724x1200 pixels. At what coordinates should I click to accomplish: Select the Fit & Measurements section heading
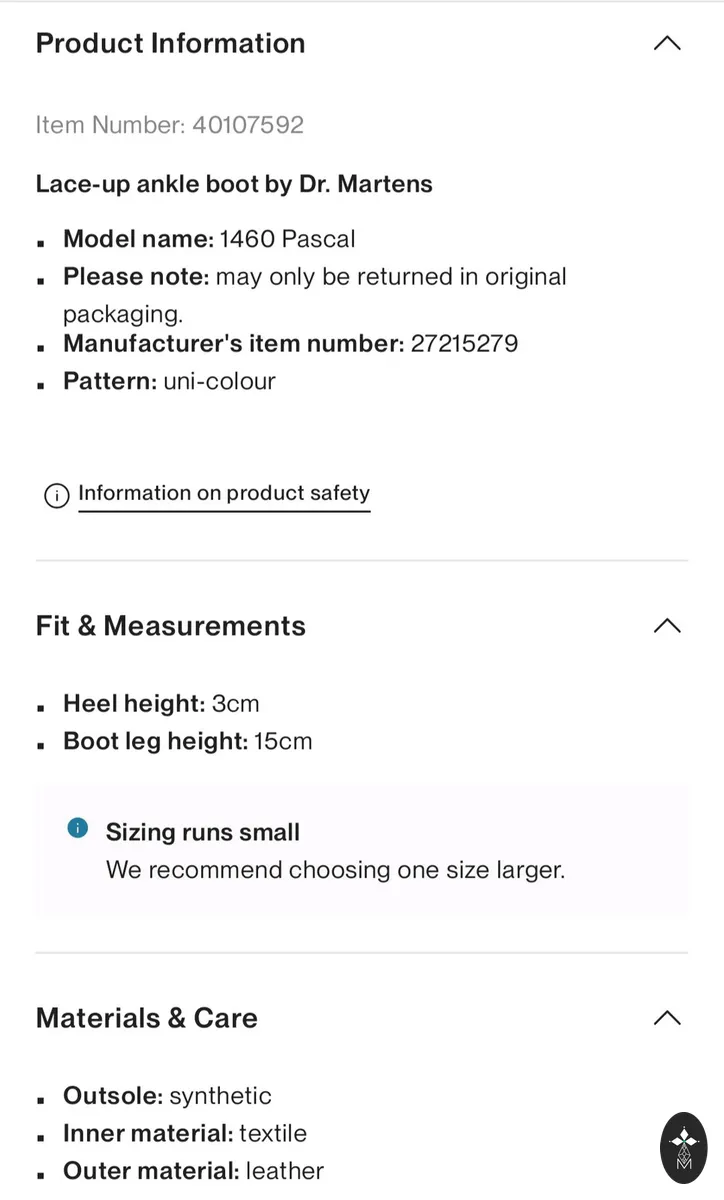[x=171, y=626]
